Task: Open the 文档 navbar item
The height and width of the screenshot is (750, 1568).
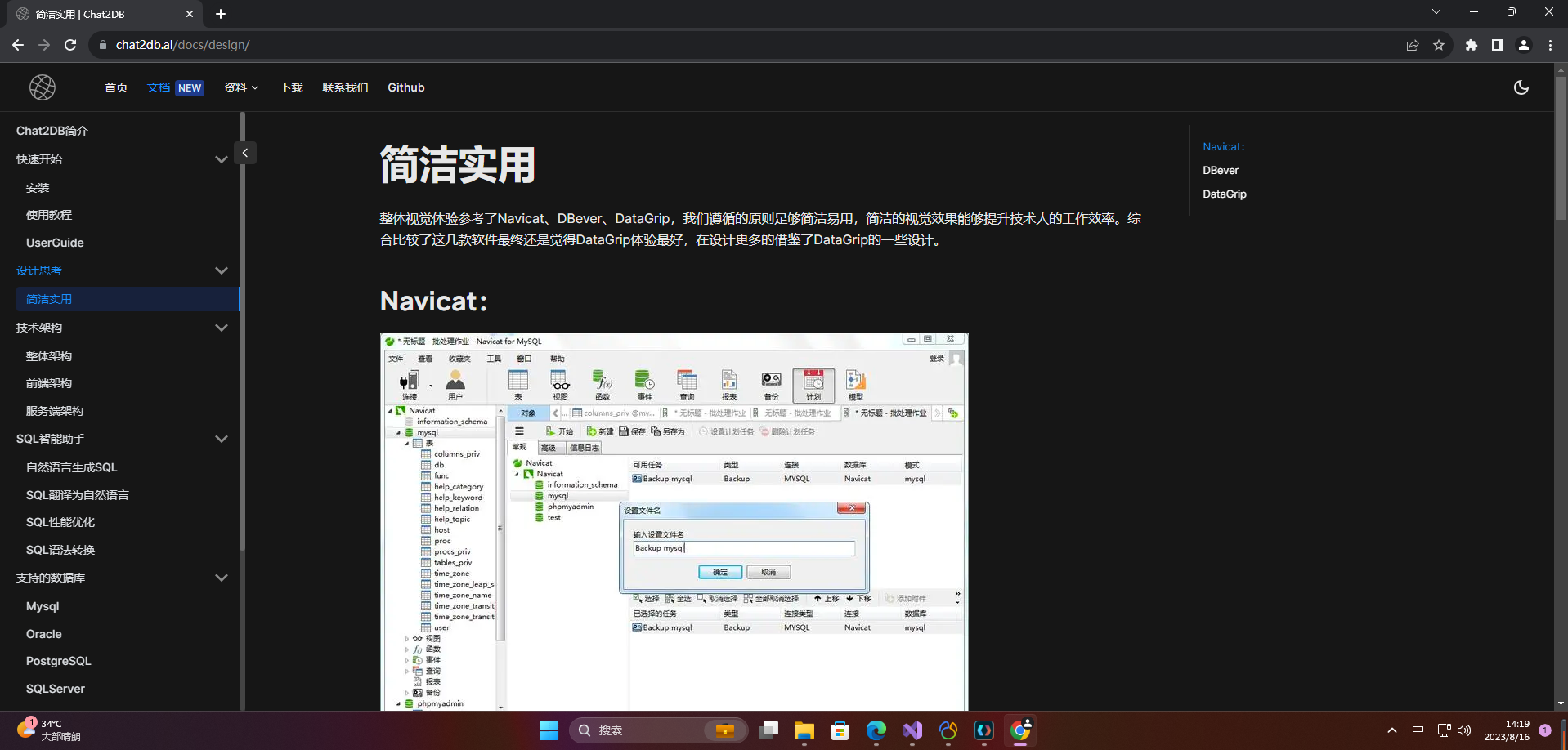Action: click(x=175, y=87)
